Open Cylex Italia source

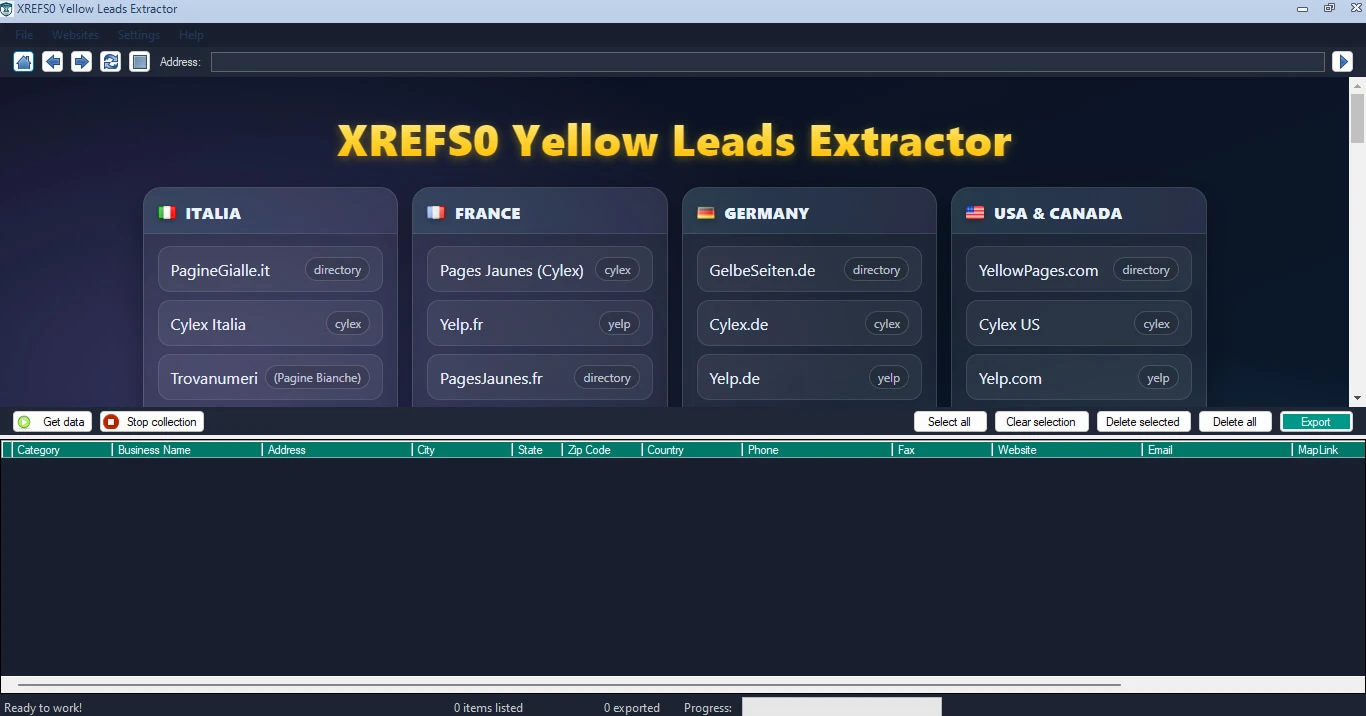[270, 324]
